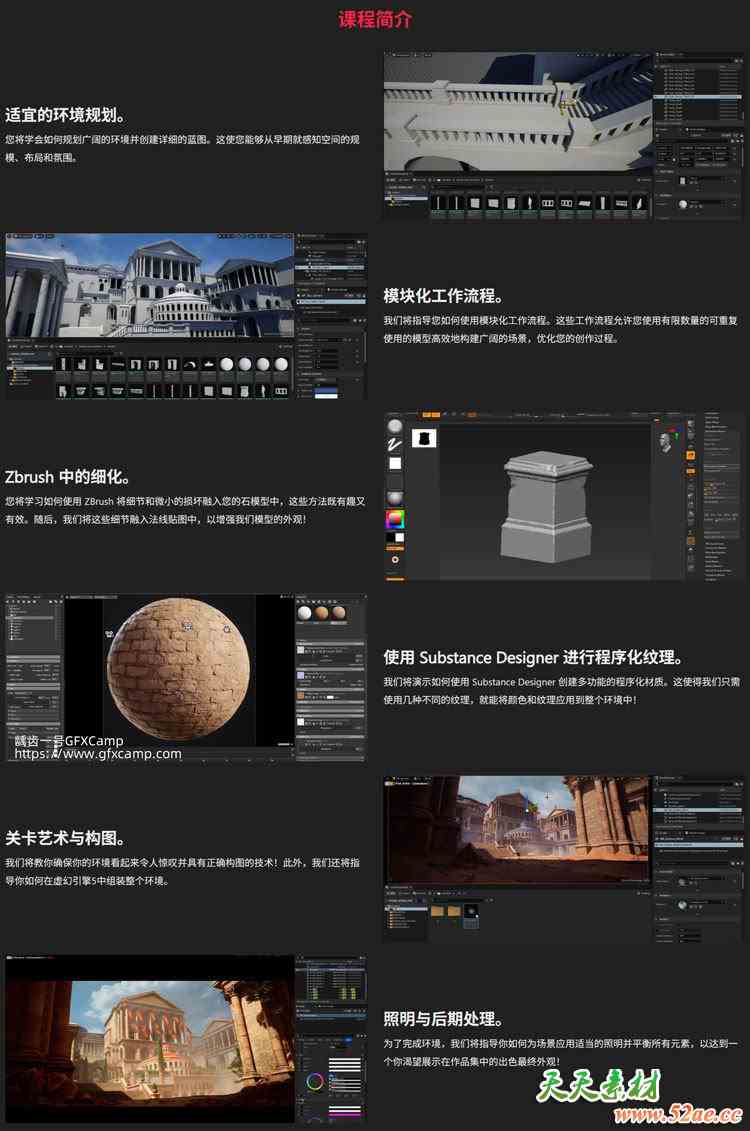Adjust the color wheel in the lighting screenshot

tap(314, 1082)
